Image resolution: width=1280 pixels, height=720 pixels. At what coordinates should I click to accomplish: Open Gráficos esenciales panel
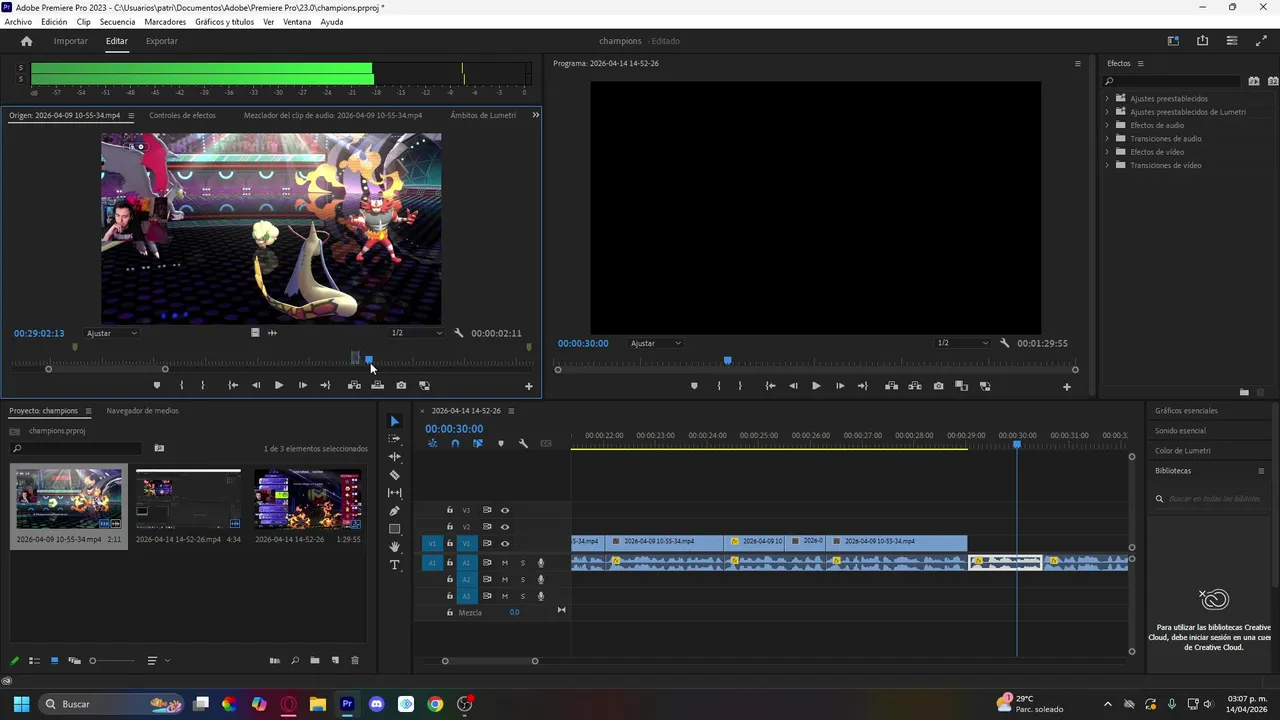pos(1186,411)
